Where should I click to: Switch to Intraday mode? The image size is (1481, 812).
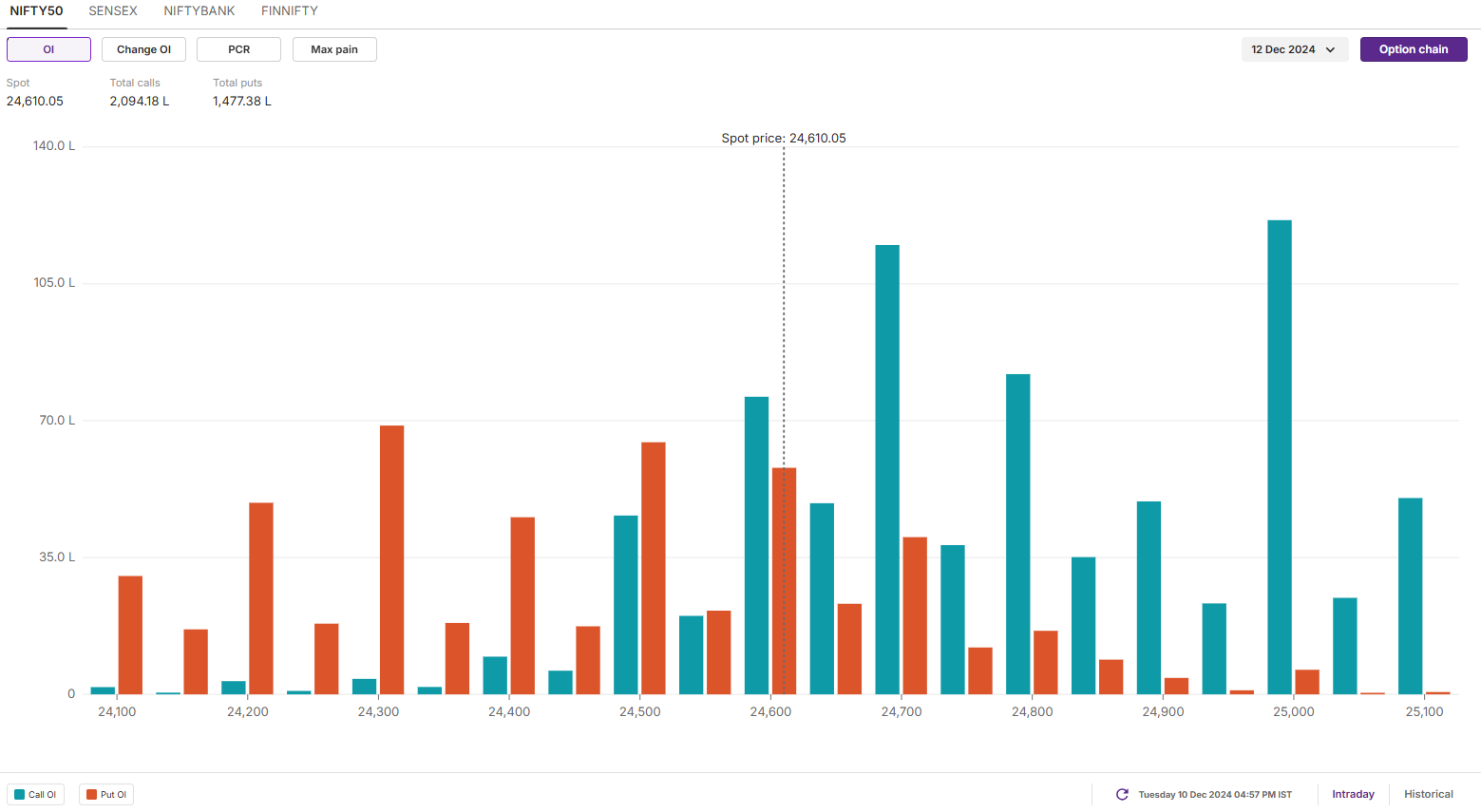pyautogui.click(x=1353, y=794)
